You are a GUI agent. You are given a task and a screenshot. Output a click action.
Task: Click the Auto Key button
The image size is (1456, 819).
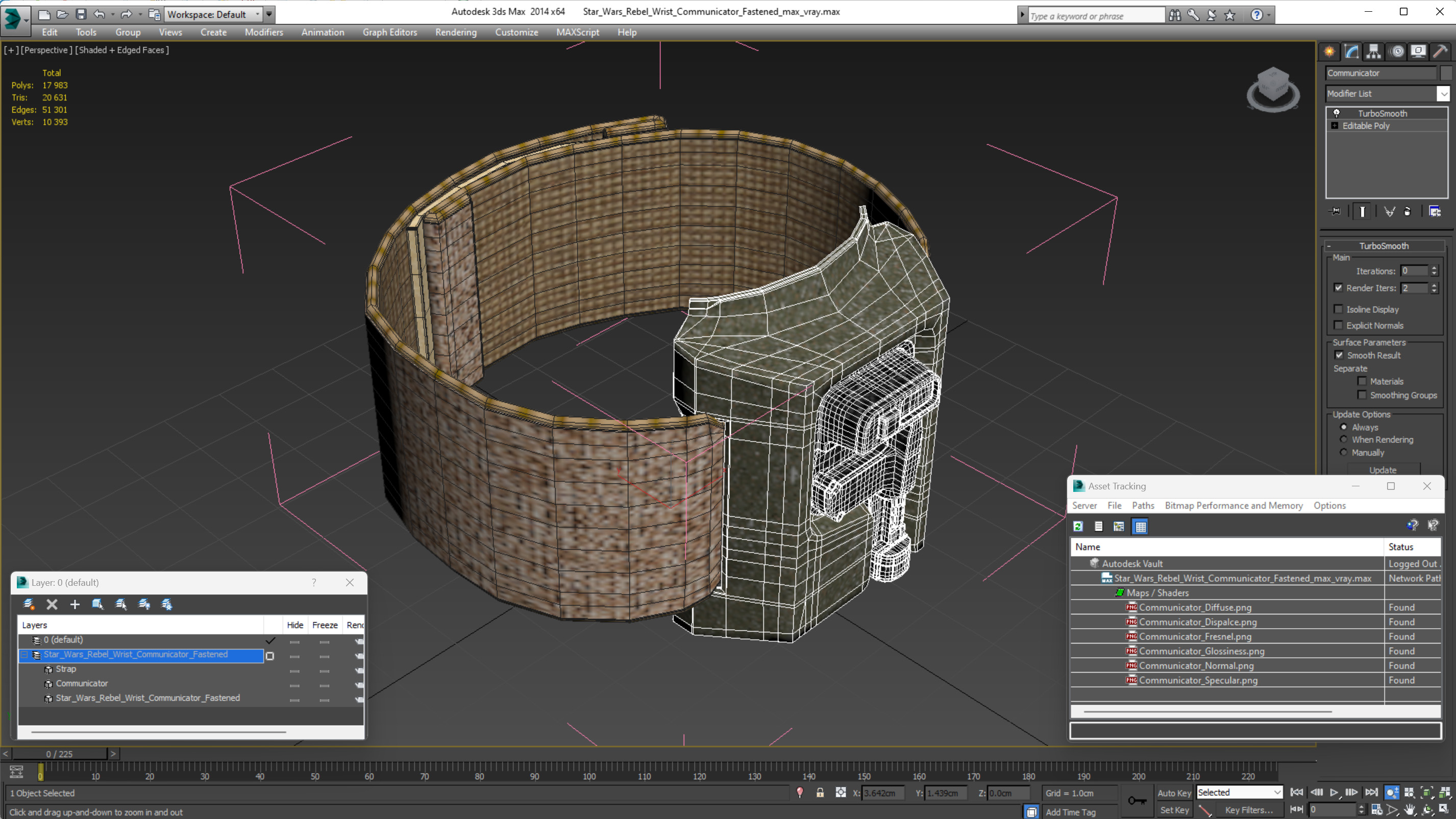point(1173,792)
